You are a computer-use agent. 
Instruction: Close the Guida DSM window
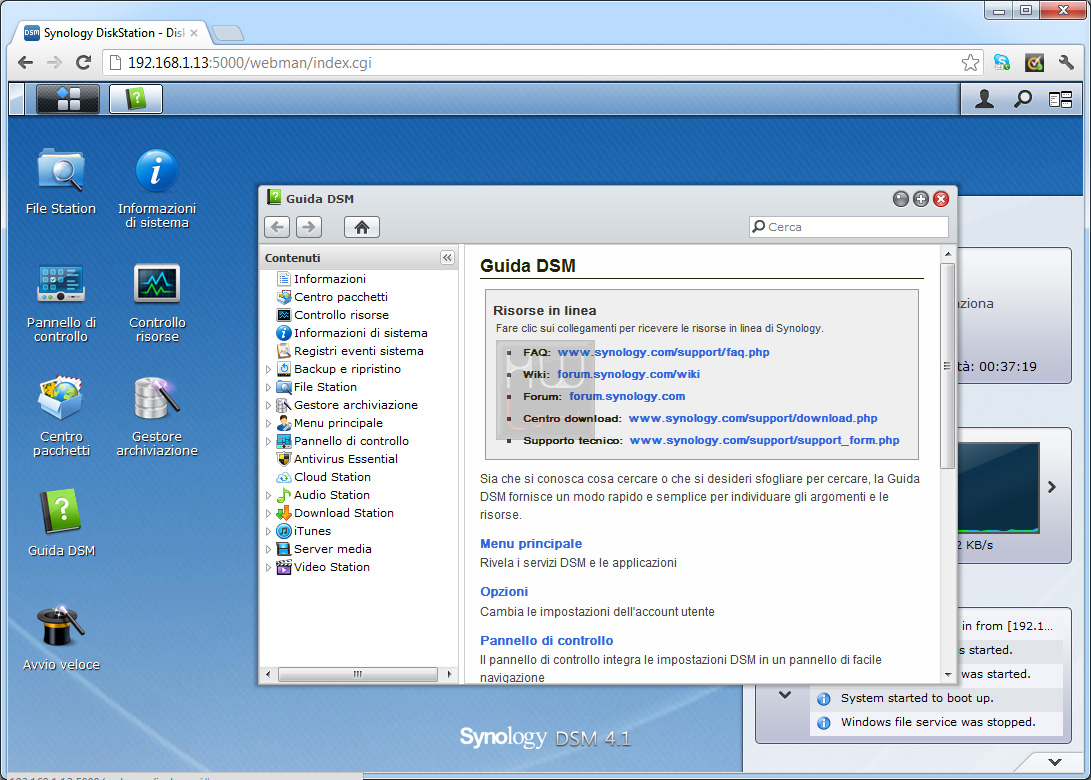pyautogui.click(x=941, y=199)
